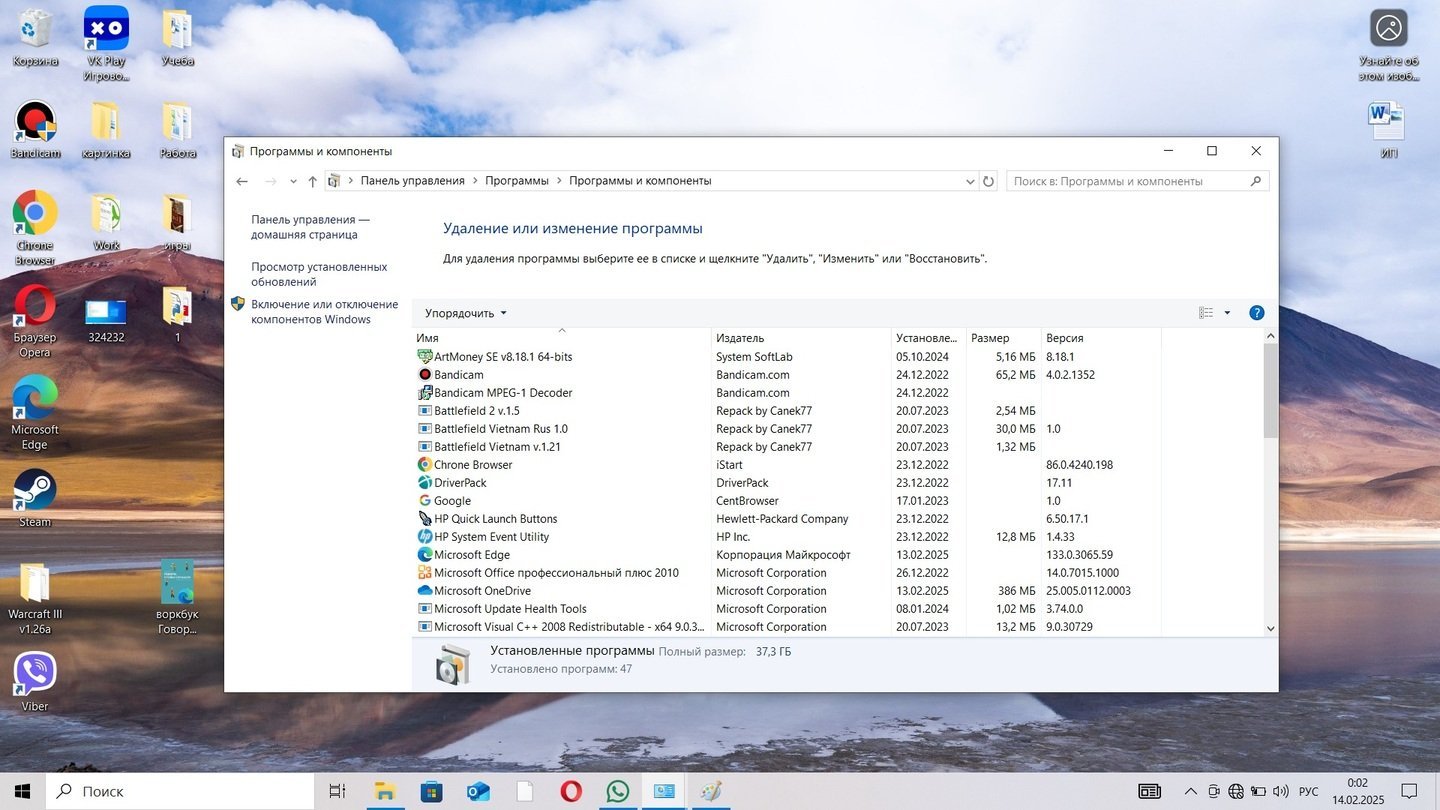Click the Microsoft Office 2010 icon in list

(425, 573)
